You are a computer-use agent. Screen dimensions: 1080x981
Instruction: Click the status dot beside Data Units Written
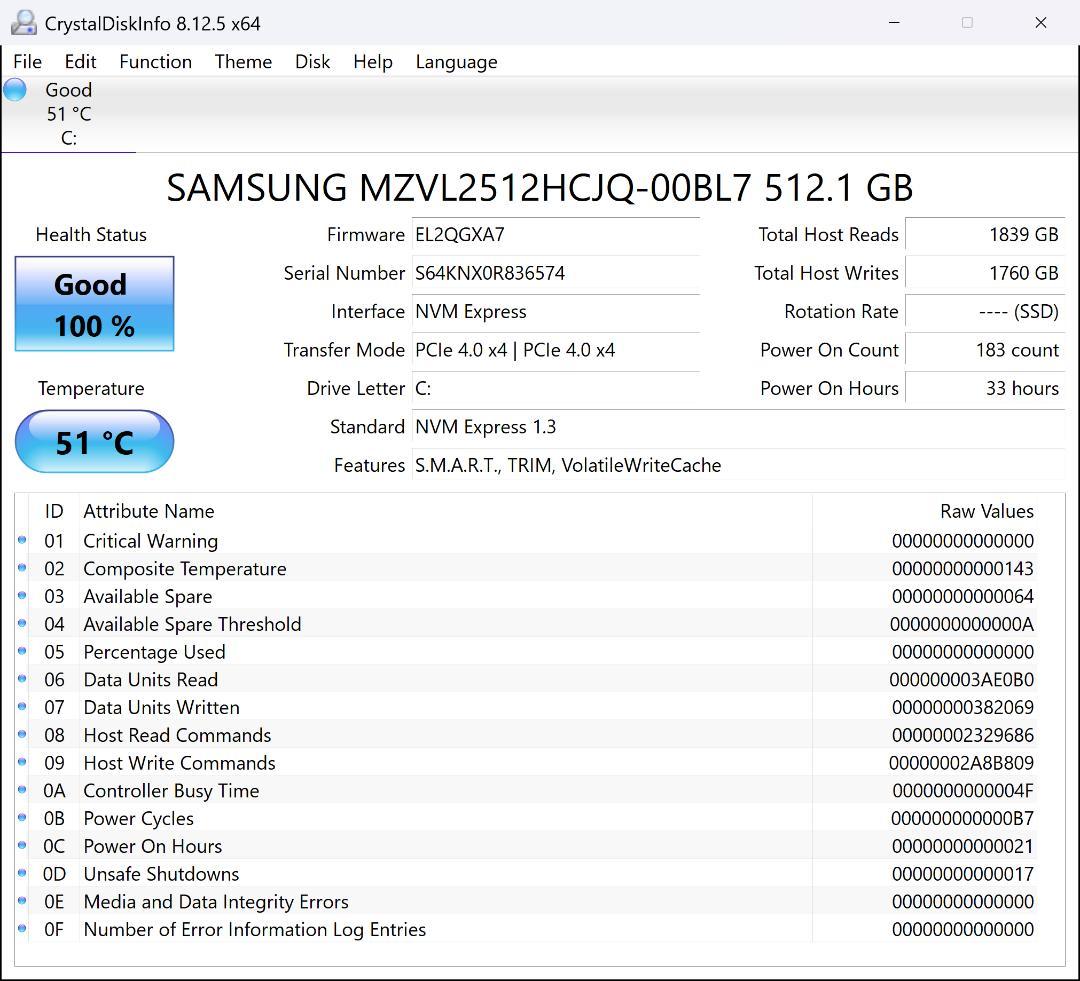tap(22, 707)
